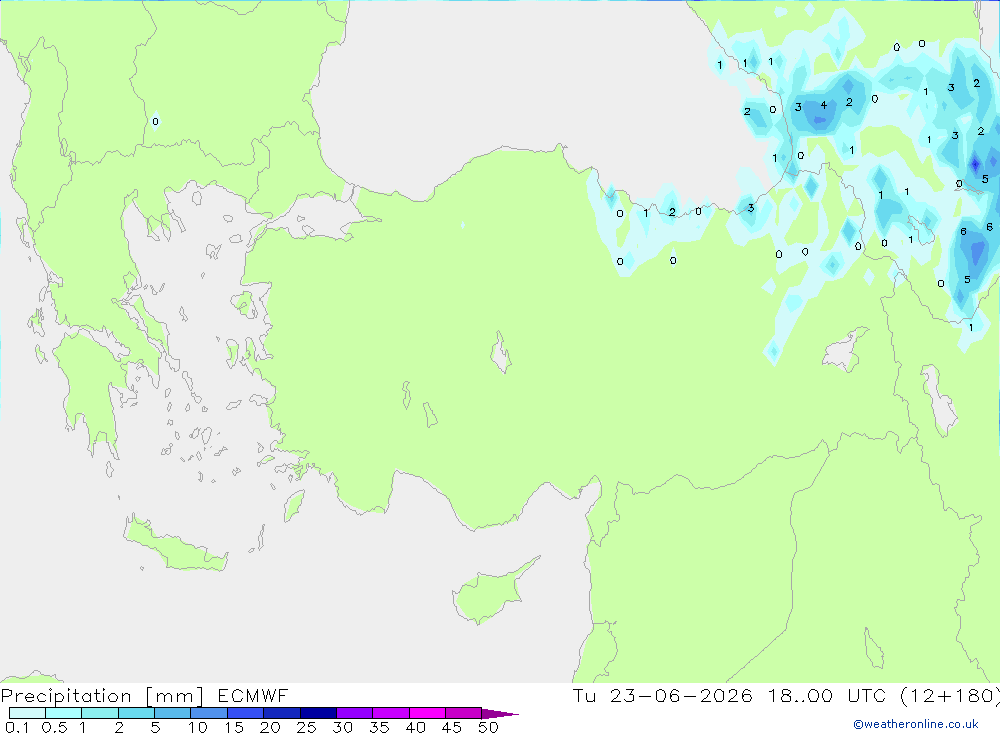
Task: Click the 'ECMWF' model label
Action: point(253,695)
